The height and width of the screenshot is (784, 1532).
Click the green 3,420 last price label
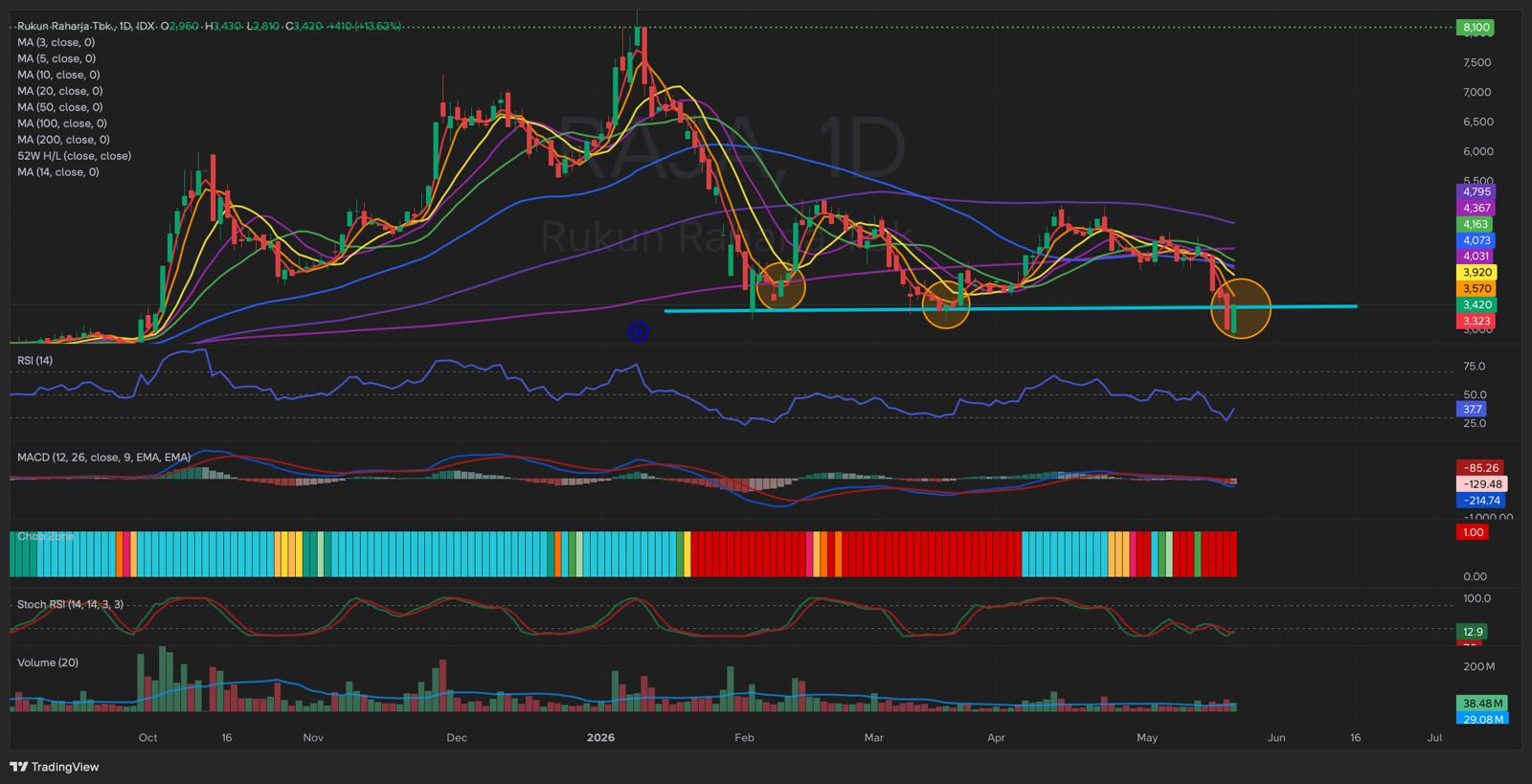coord(1476,304)
